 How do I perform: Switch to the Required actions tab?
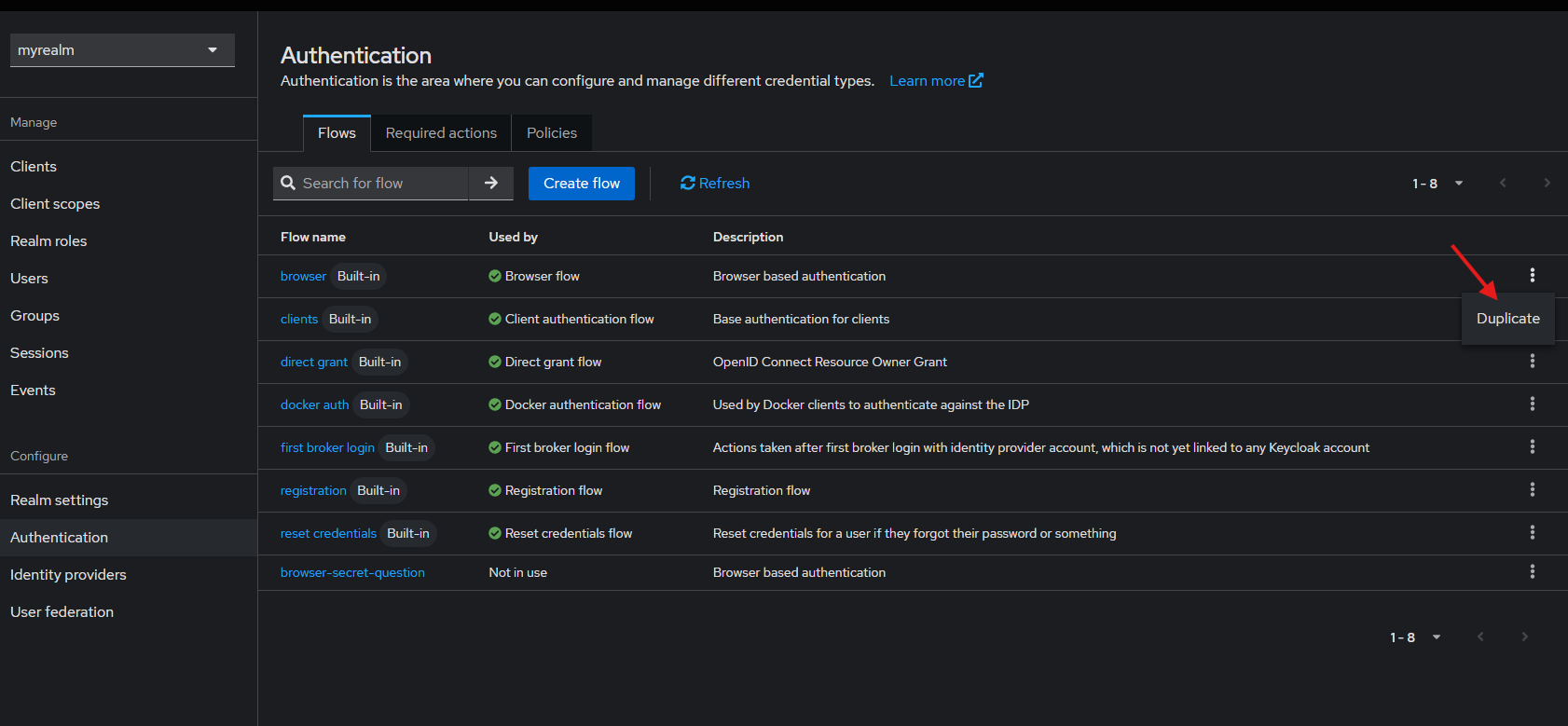point(441,133)
